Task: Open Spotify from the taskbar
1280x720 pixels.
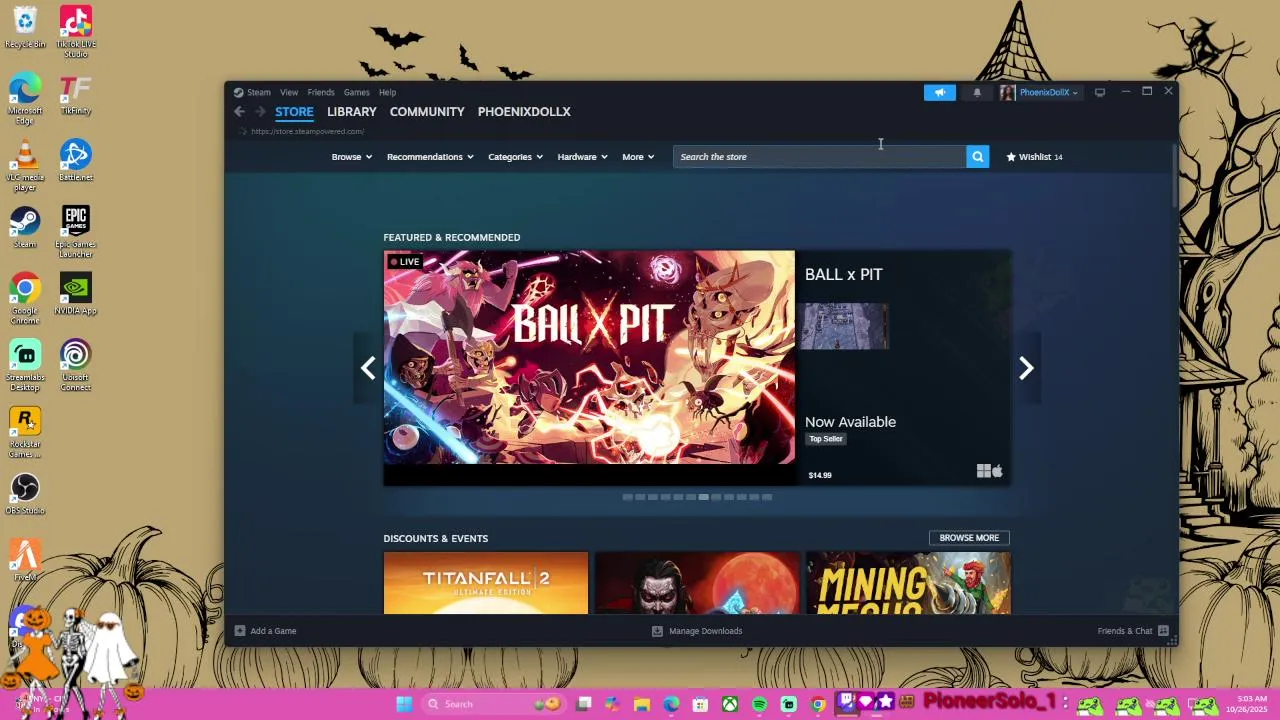Action: [759, 704]
